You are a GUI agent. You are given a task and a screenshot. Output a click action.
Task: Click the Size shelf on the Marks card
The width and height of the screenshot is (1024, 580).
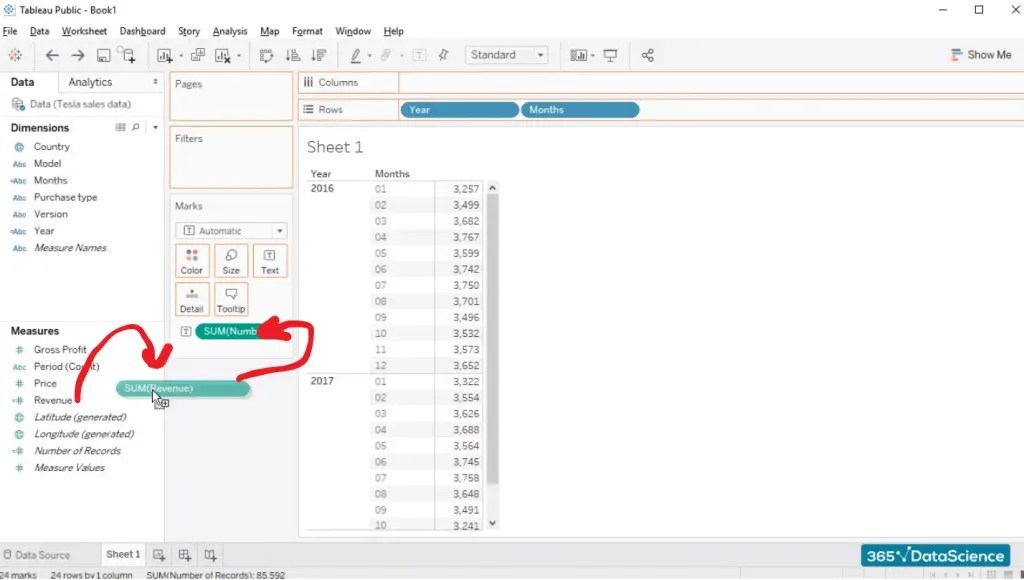tap(231, 260)
